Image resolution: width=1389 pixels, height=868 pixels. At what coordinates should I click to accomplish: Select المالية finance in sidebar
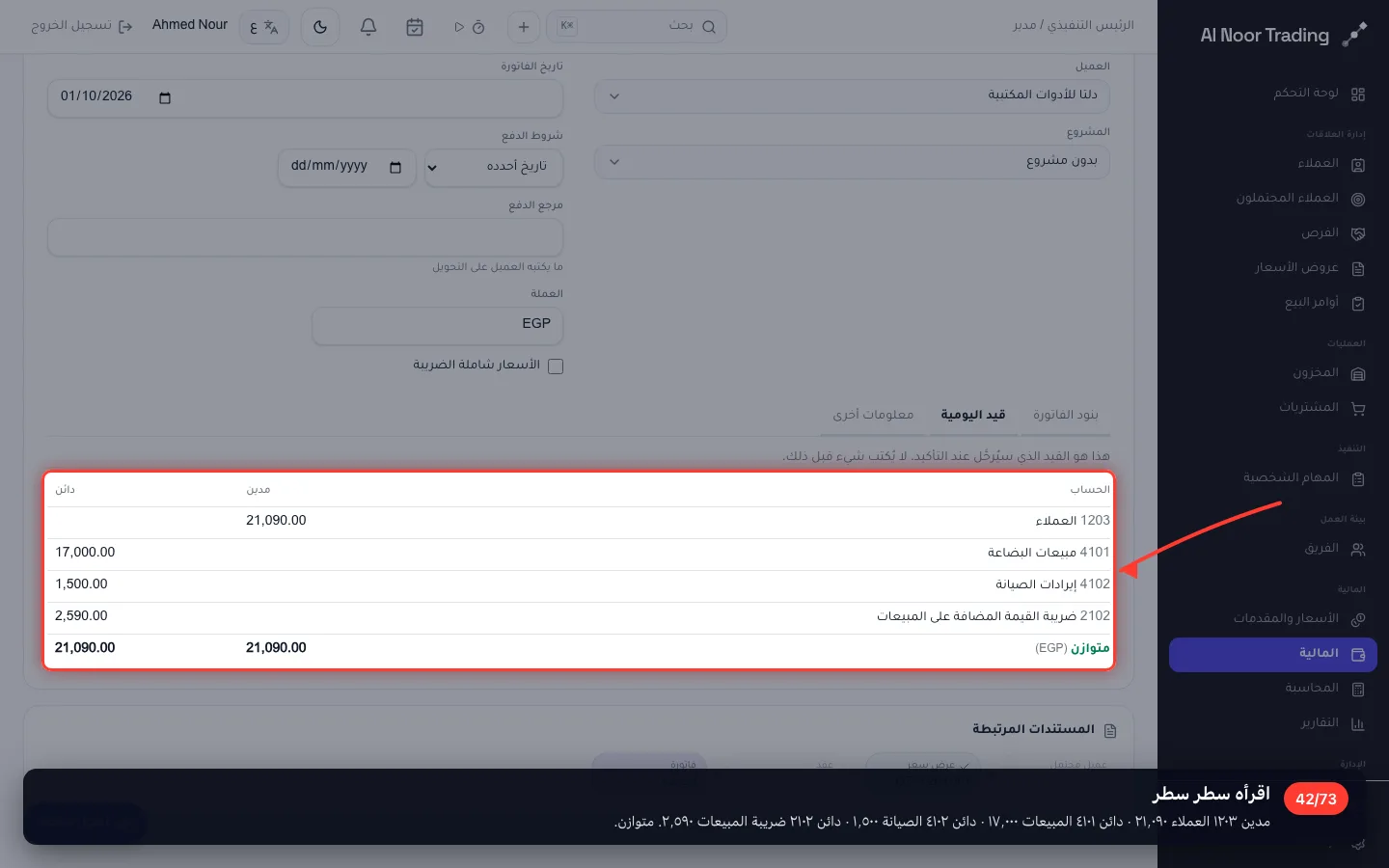[1273, 654]
